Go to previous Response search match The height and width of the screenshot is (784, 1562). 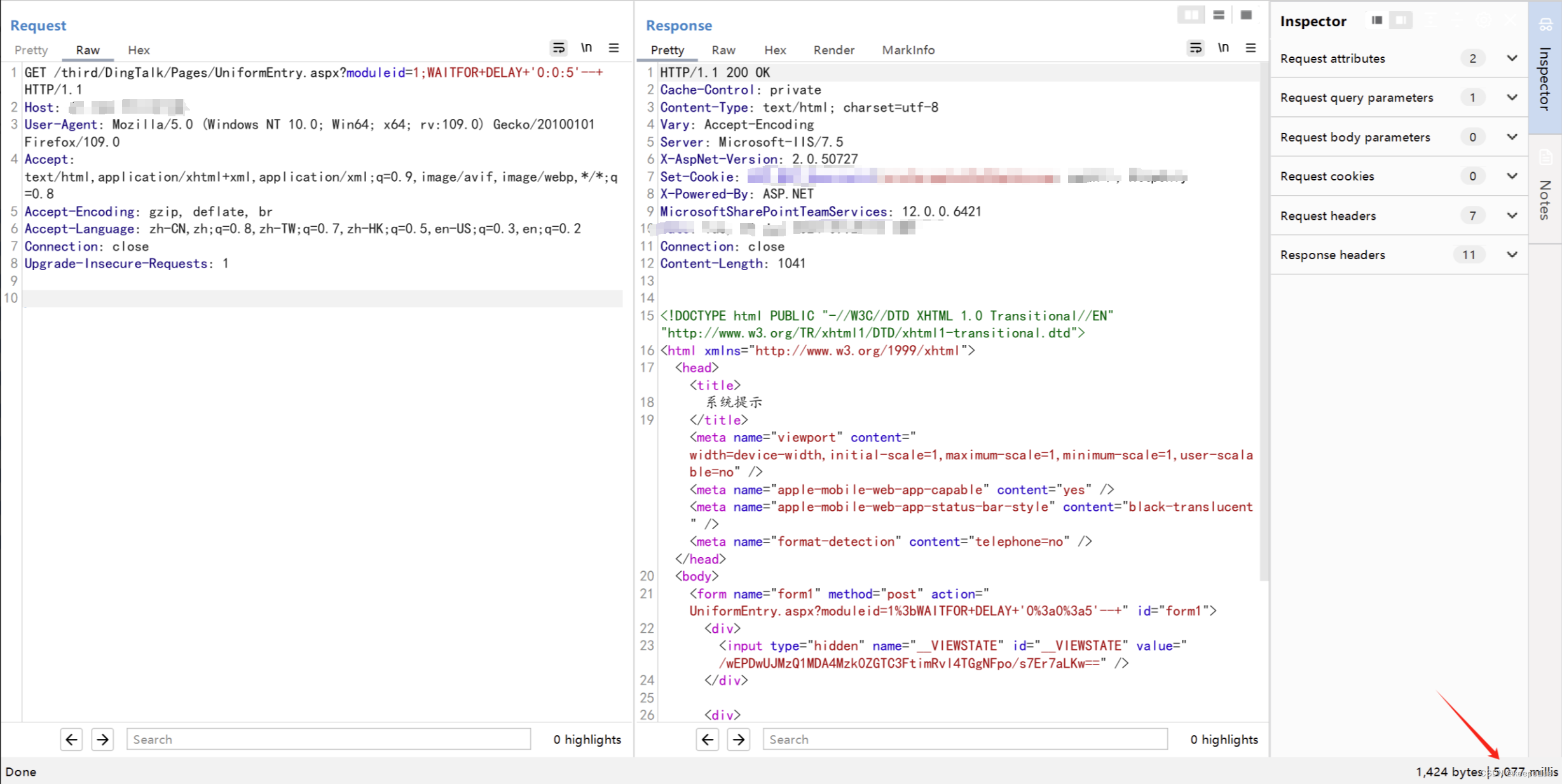click(708, 739)
